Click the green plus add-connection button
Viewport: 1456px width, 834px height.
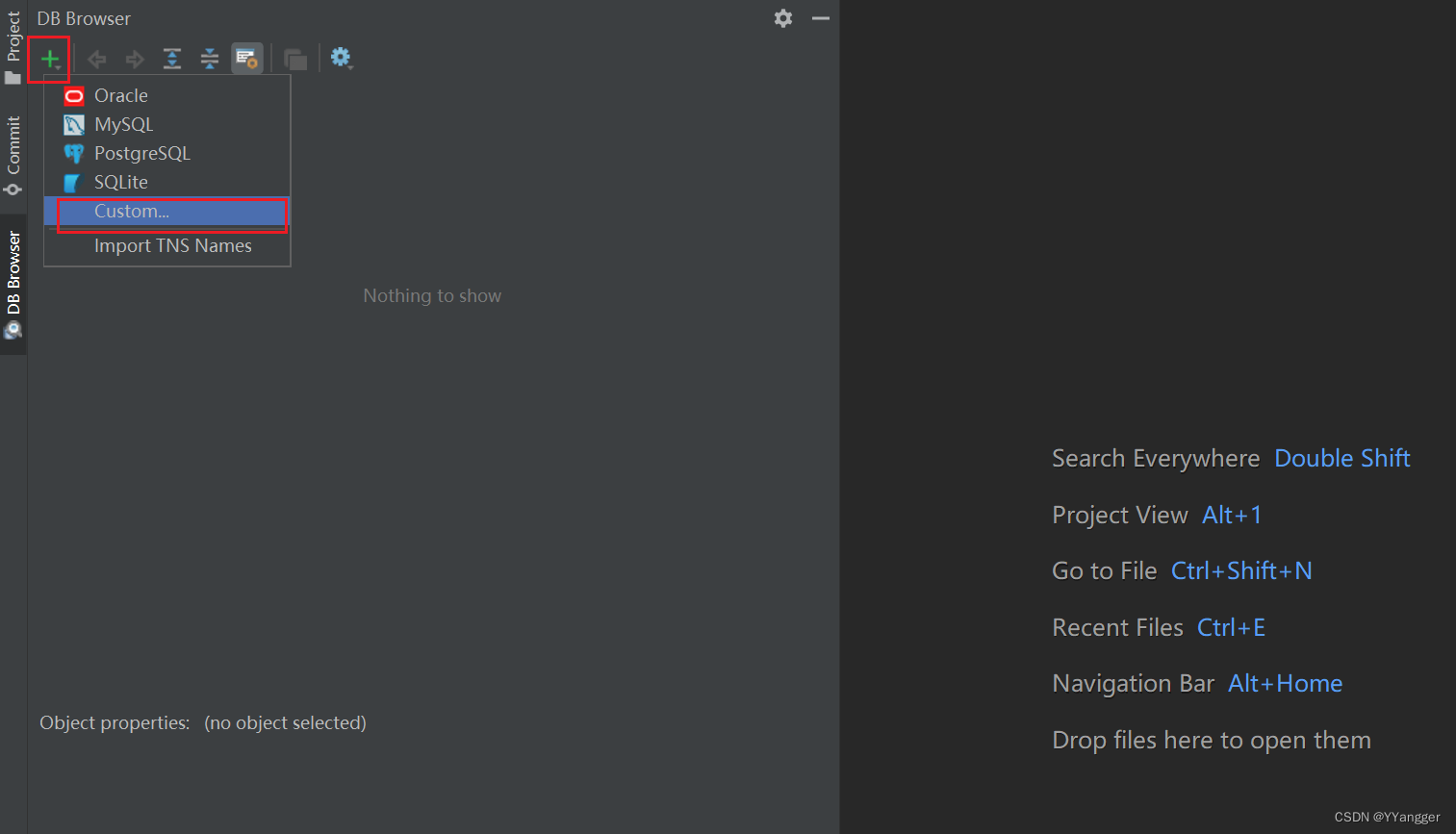(50, 59)
